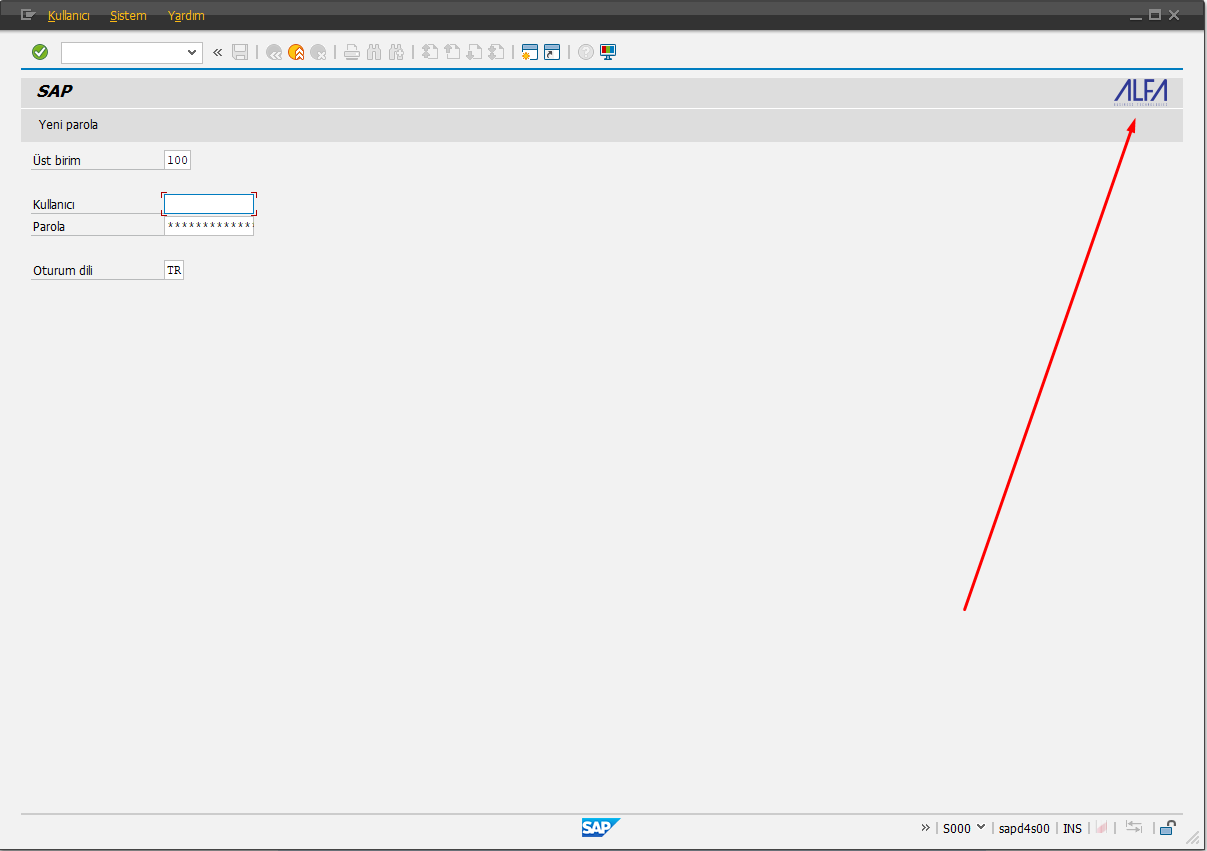Click the Parola password field

point(209,226)
